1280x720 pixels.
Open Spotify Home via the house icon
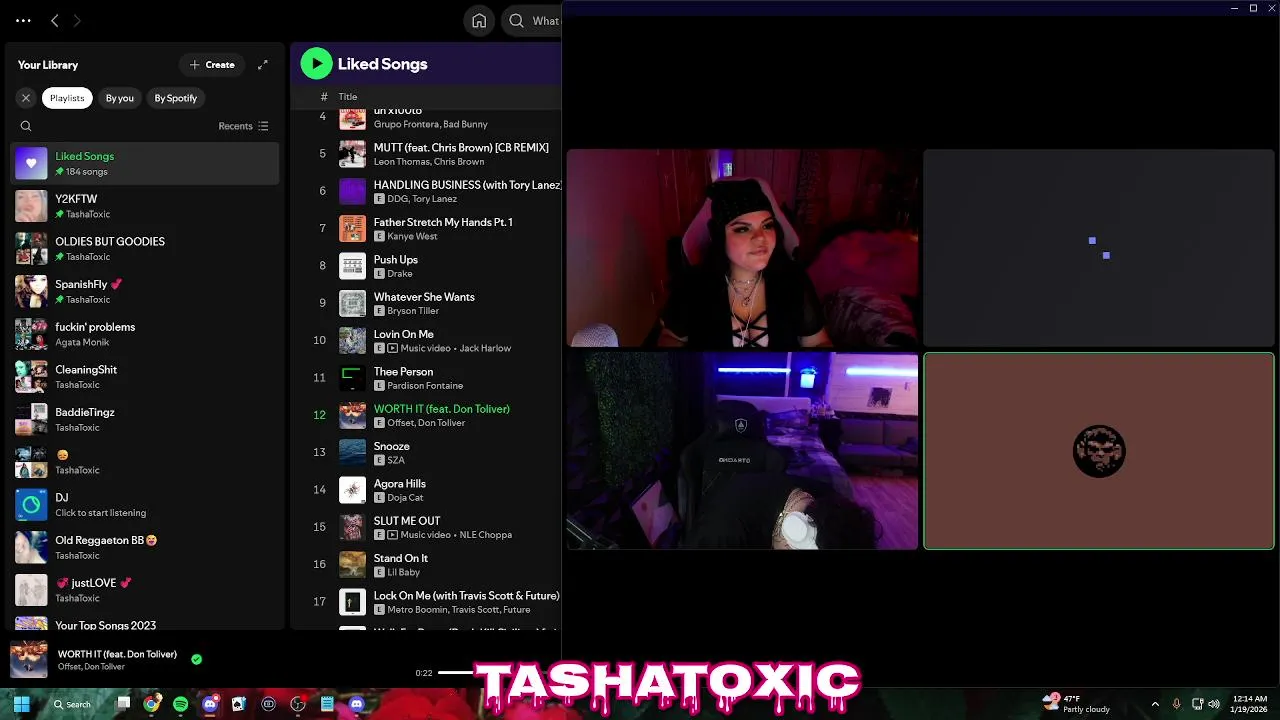pyautogui.click(x=479, y=20)
